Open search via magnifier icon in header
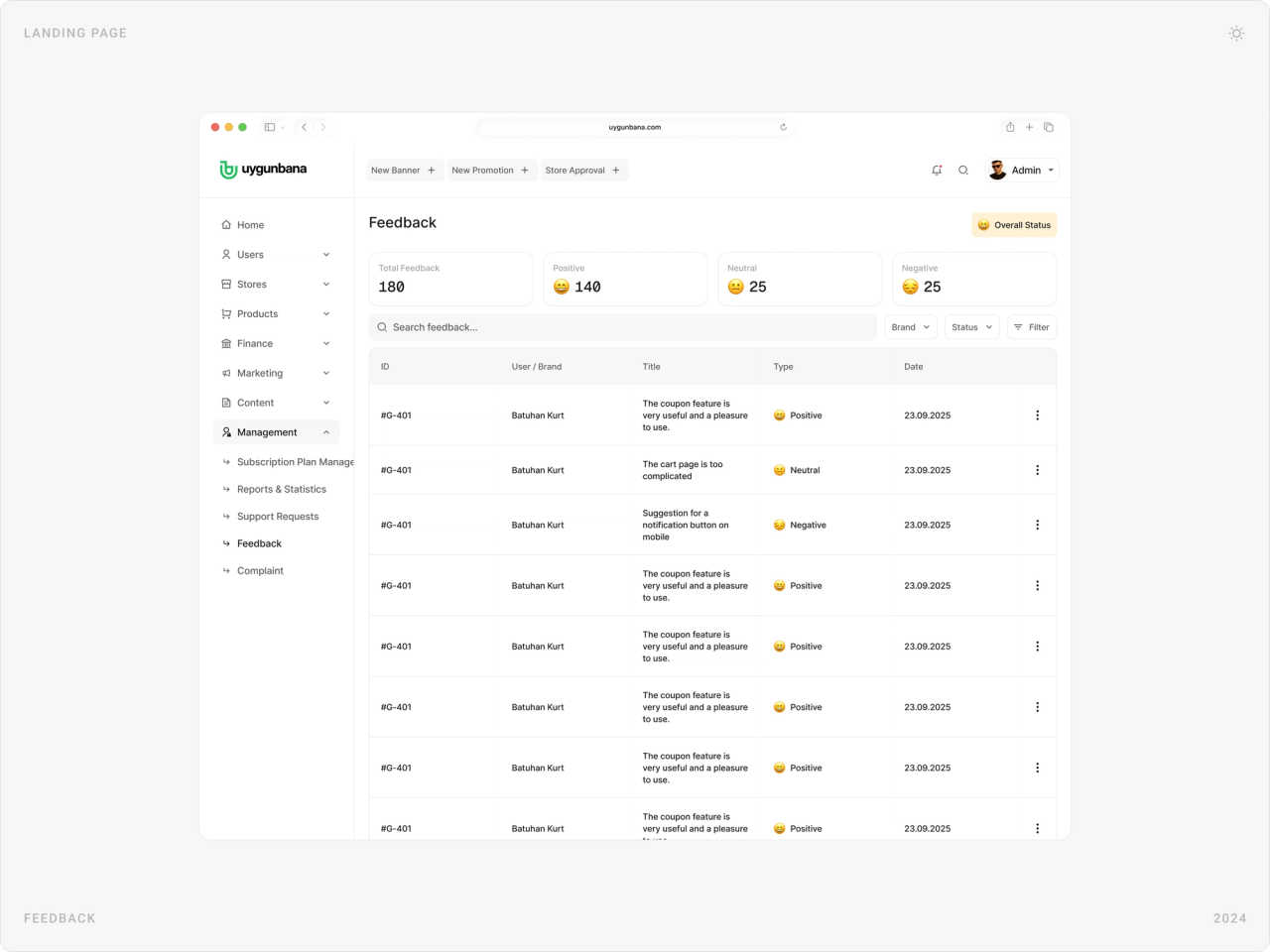This screenshot has height=952, width=1270. click(x=963, y=171)
